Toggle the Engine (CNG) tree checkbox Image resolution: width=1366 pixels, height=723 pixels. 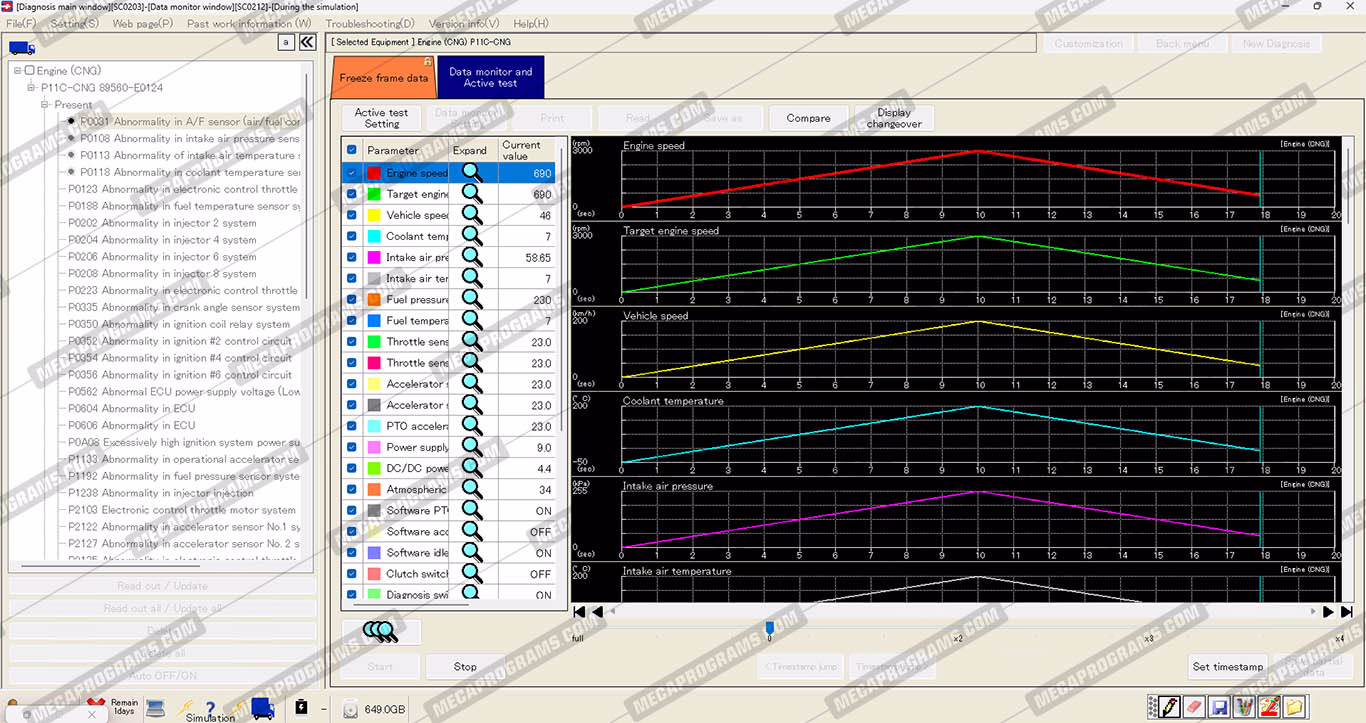pyautogui.click(x=29, y=71)
